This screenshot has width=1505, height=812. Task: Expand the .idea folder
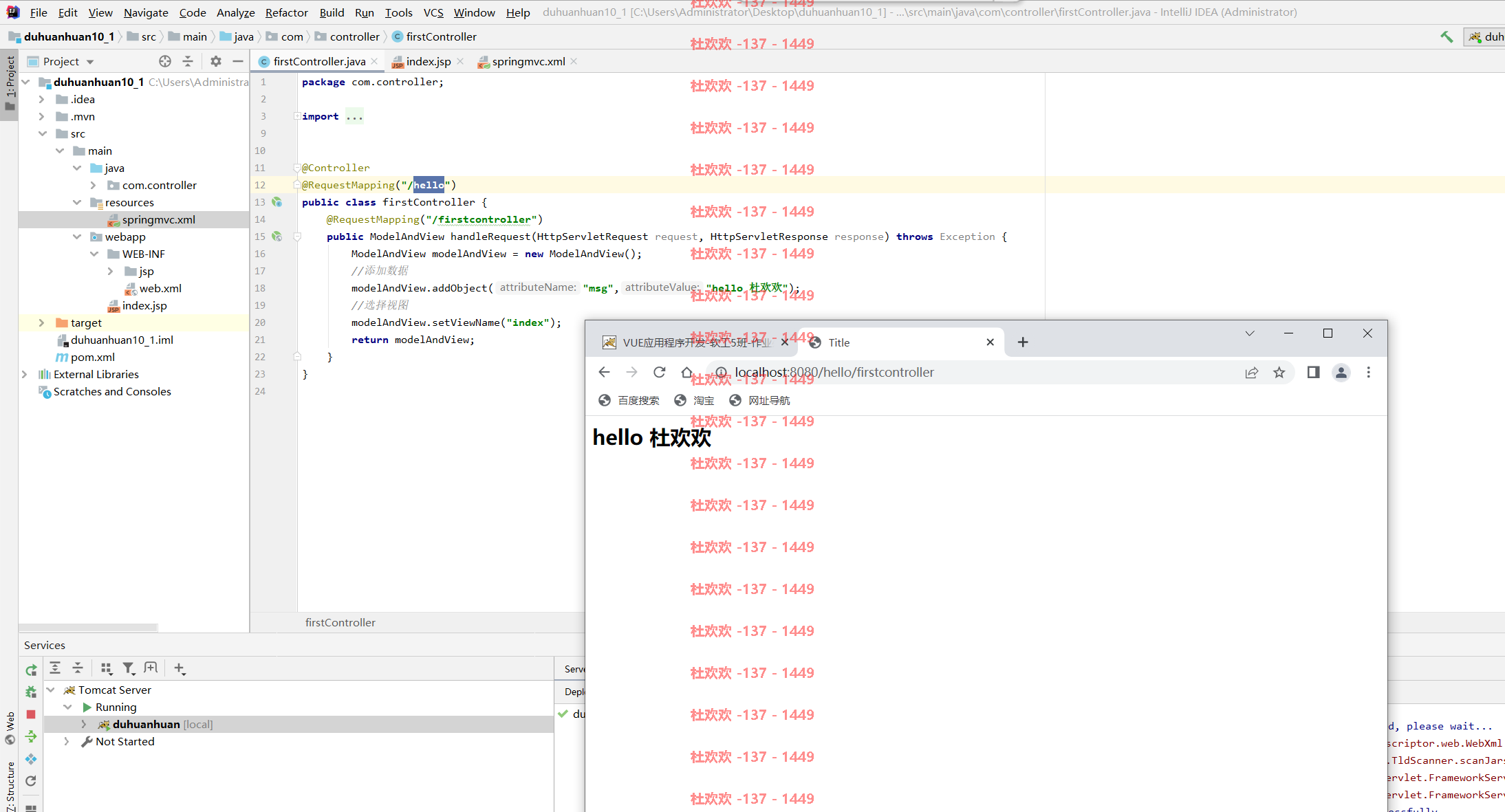pyautogui.click(x=43, y=99)
